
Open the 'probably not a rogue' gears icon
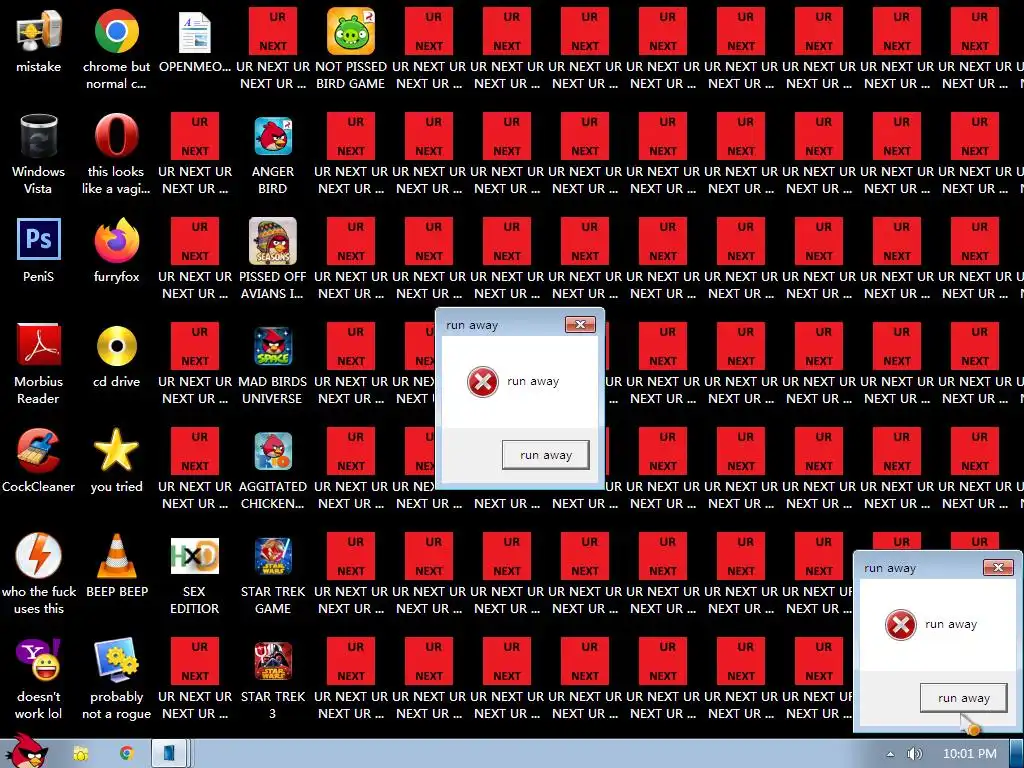[116, 660]
